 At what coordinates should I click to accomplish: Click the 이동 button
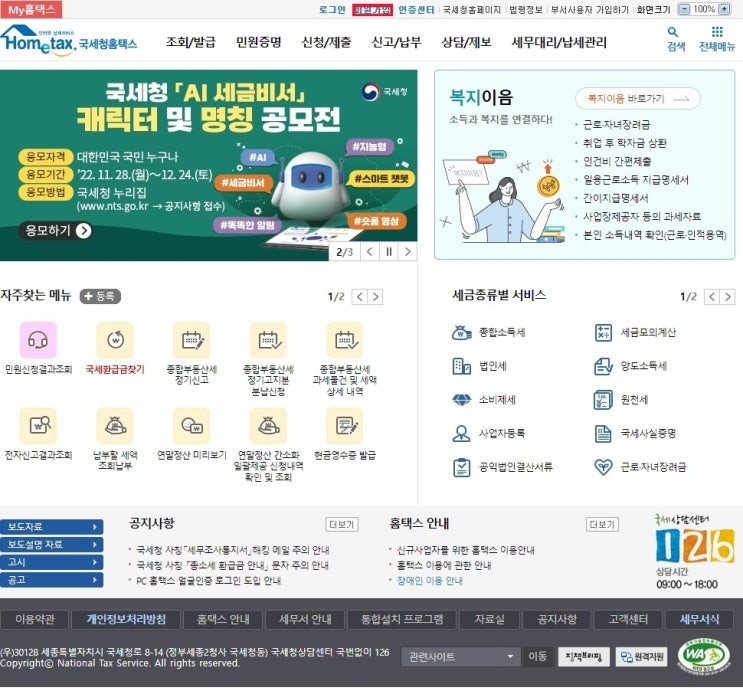point(537,657)
